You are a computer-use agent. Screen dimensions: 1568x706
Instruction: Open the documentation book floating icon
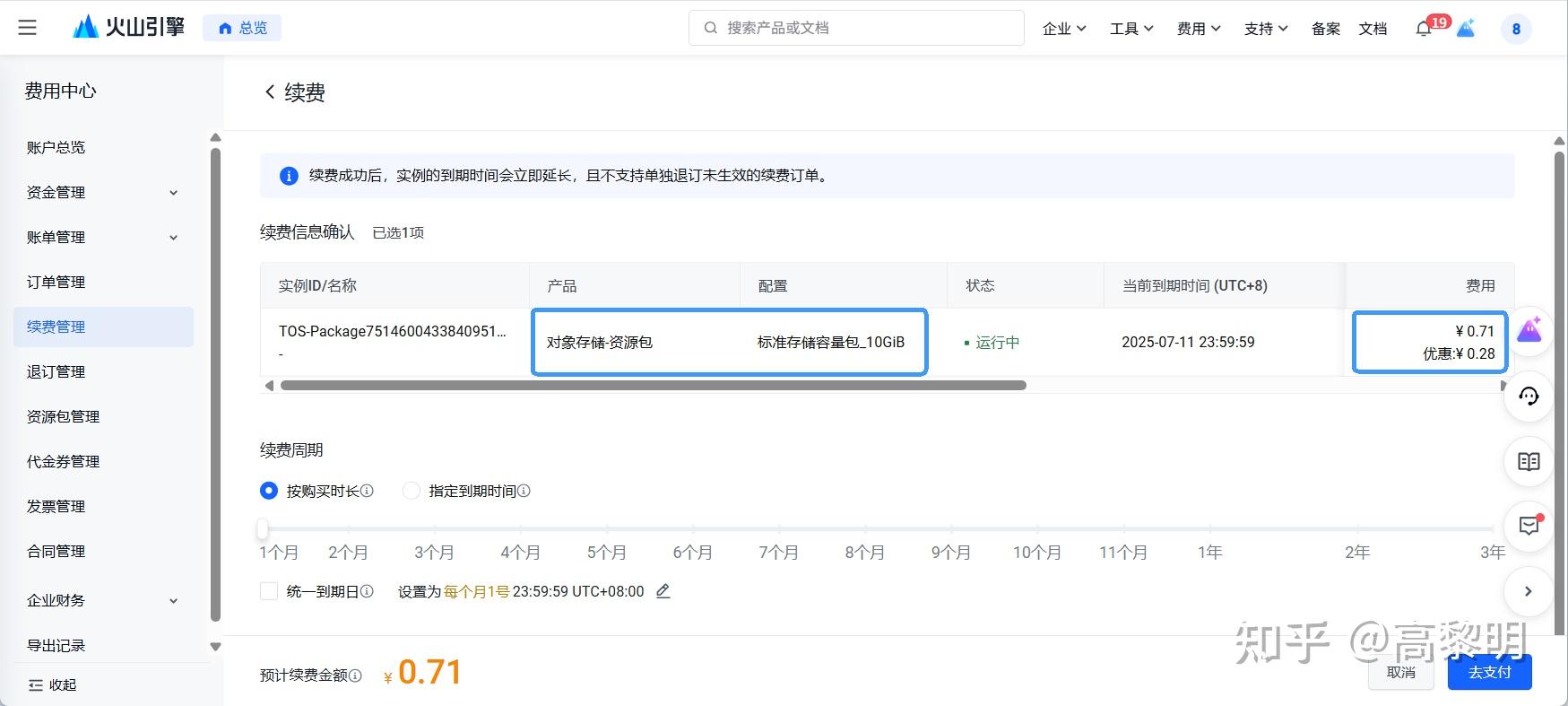1529,461
